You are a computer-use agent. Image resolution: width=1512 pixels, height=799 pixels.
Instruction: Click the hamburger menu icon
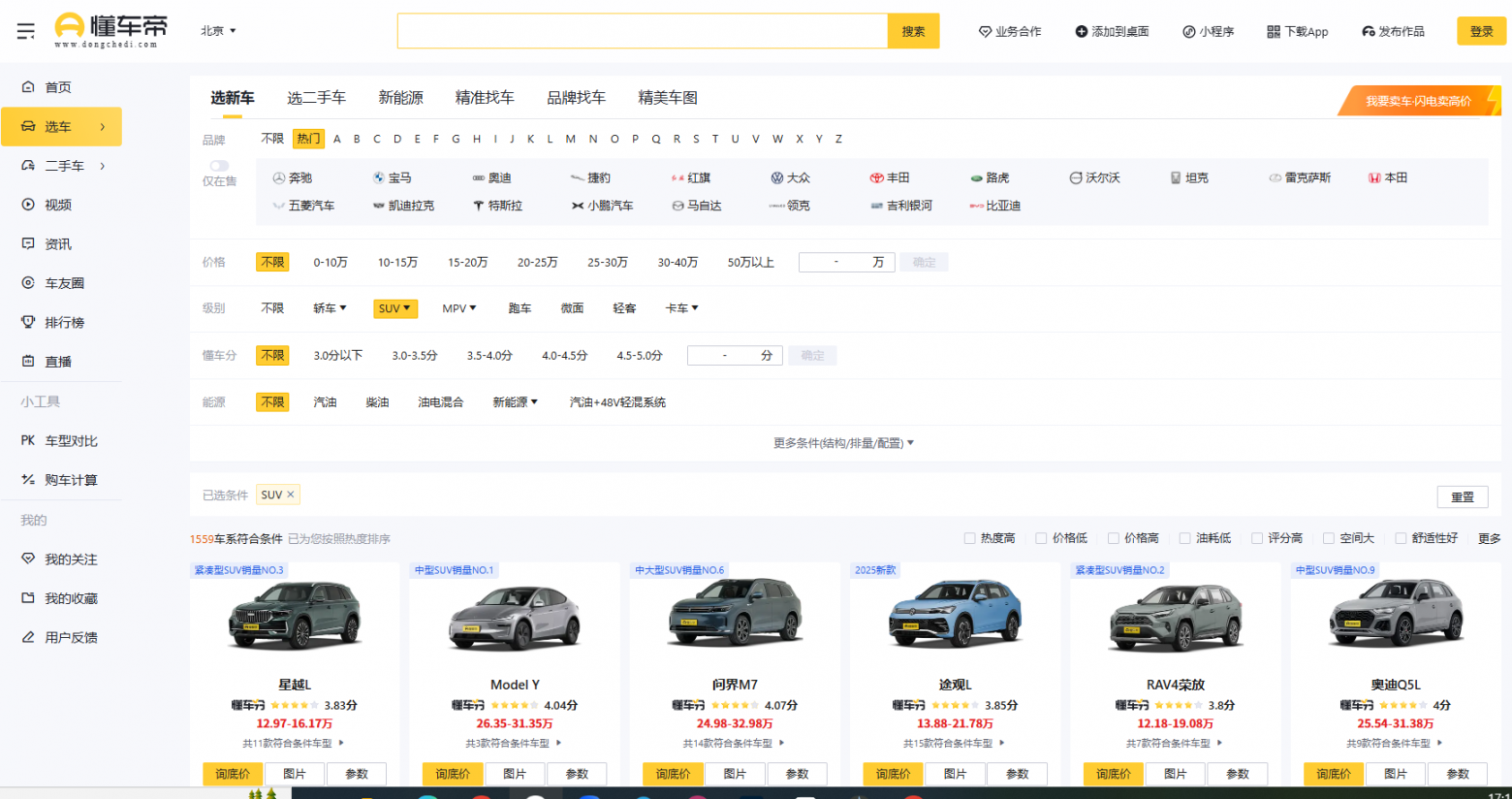tap(26, 31)
